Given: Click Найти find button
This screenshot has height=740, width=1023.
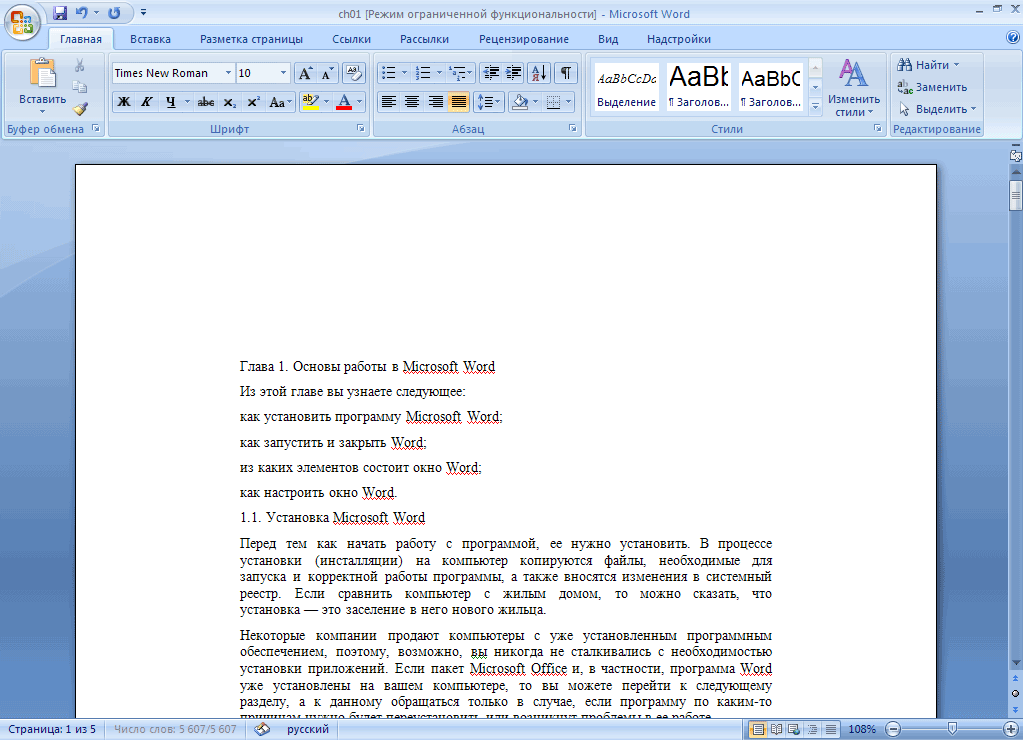Looking at the screenshot, I should 929,65.
